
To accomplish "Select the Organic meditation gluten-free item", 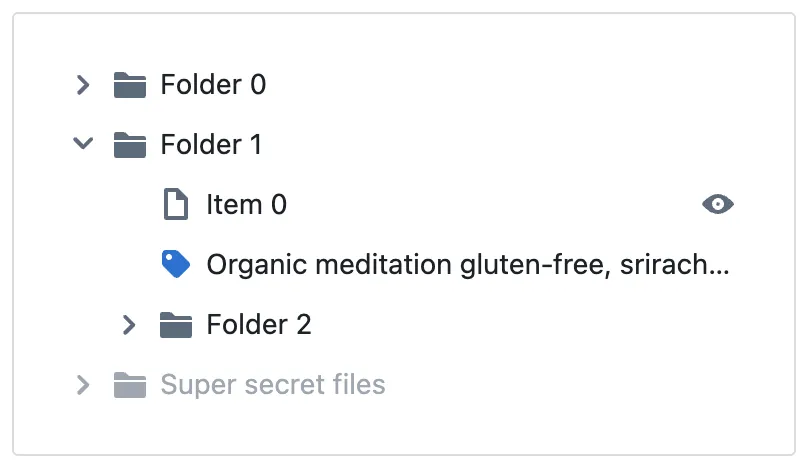I will tap(467, 265).
